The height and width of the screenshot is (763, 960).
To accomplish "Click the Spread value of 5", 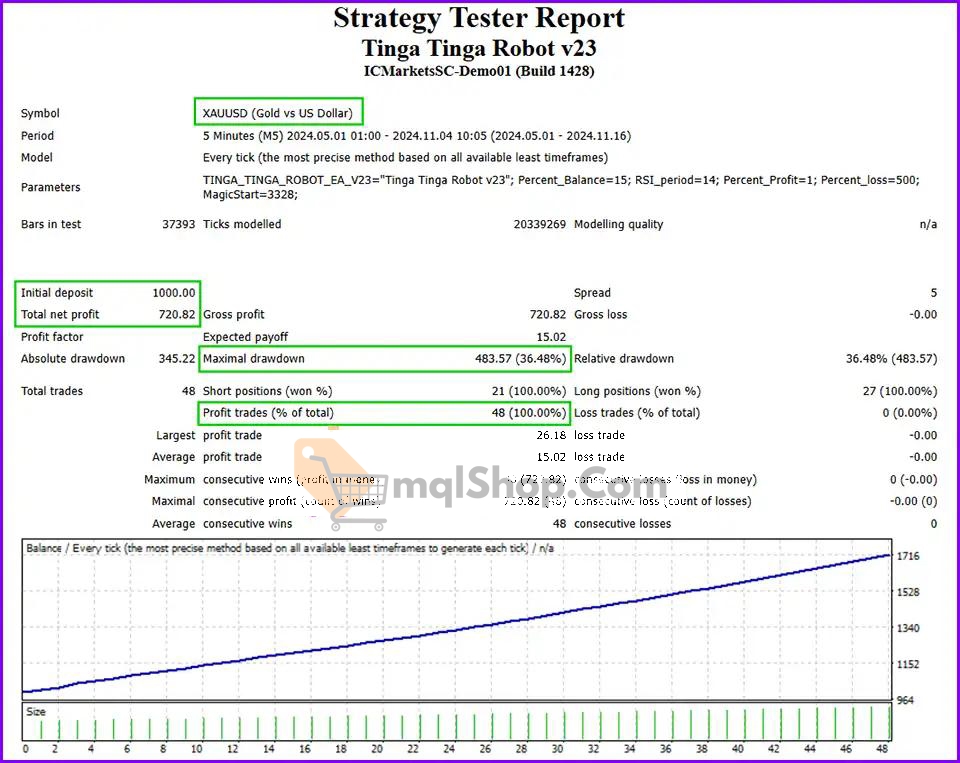I will tap(932, 292).
